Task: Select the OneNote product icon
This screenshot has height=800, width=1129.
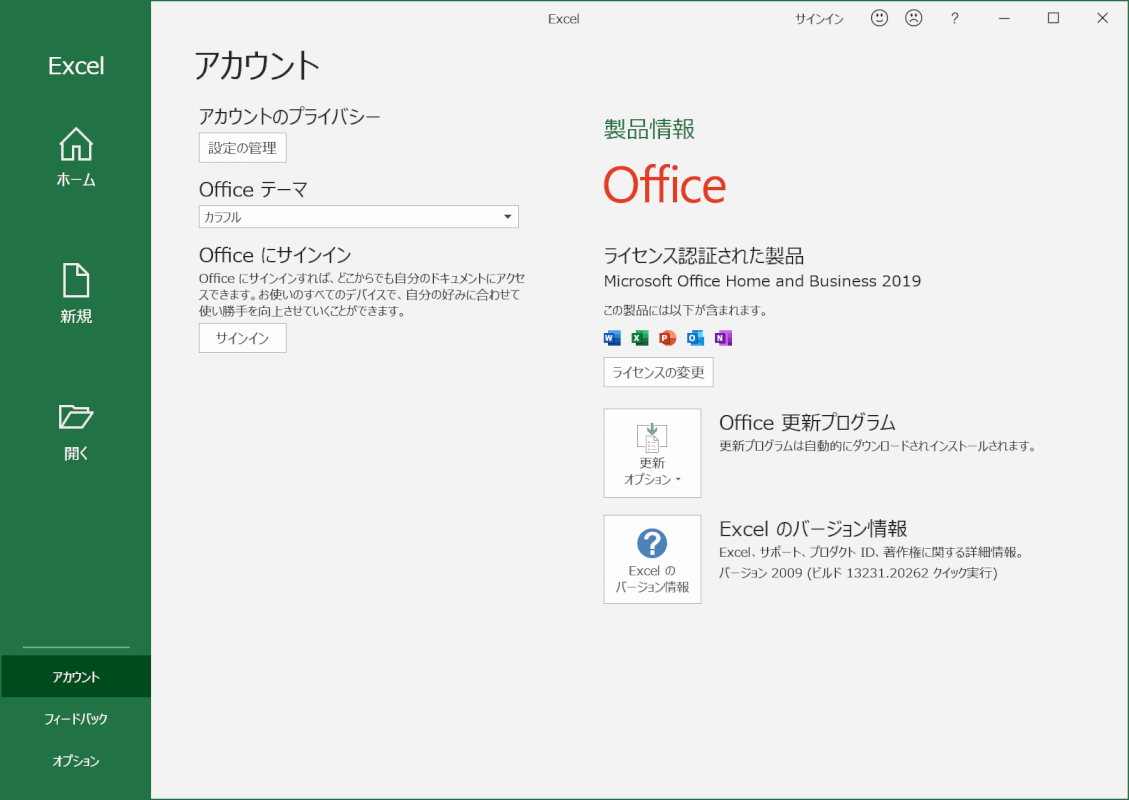Action: 722,338
